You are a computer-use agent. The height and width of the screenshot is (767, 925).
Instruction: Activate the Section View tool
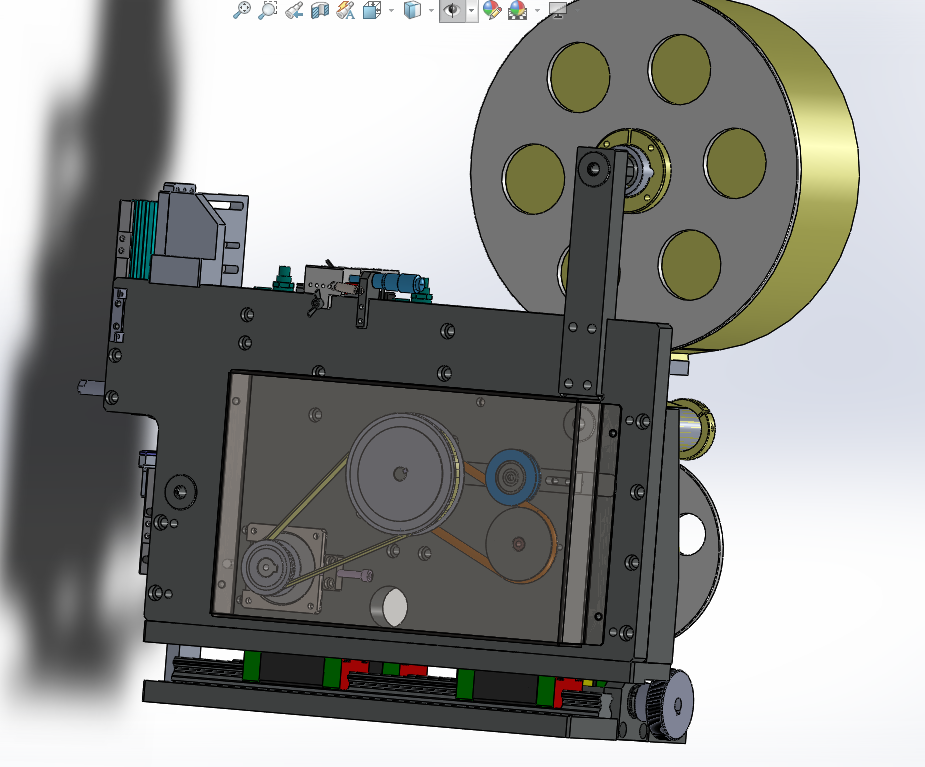point(319,10)
